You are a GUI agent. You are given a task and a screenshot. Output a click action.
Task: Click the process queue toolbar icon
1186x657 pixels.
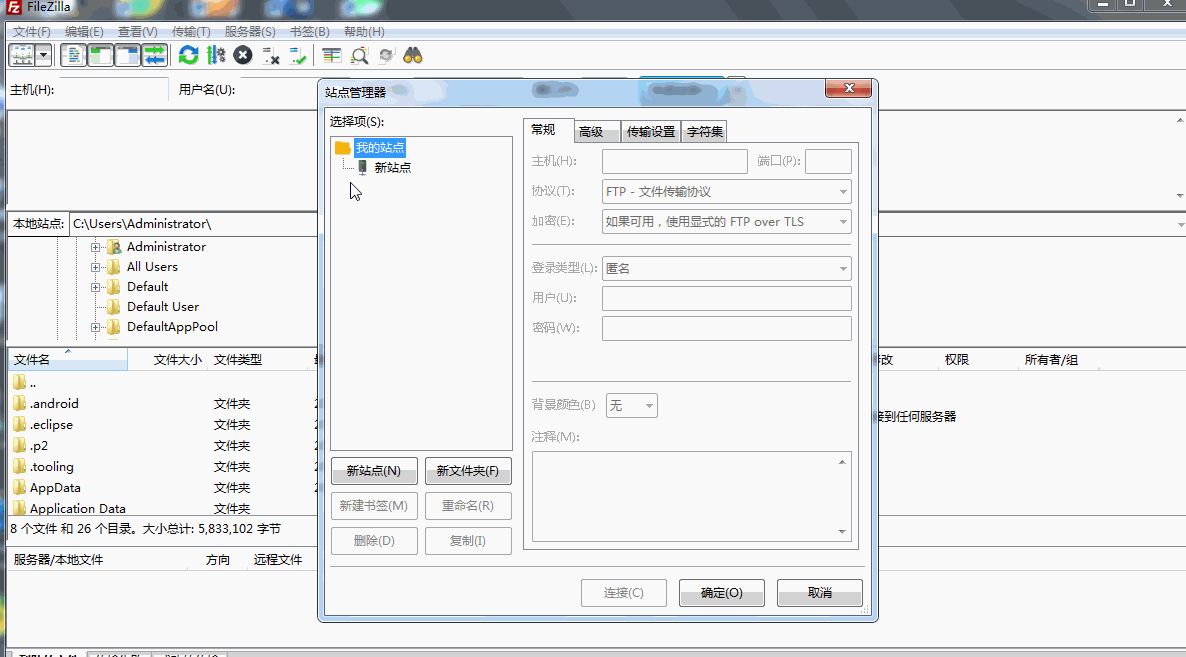(216, 55)
